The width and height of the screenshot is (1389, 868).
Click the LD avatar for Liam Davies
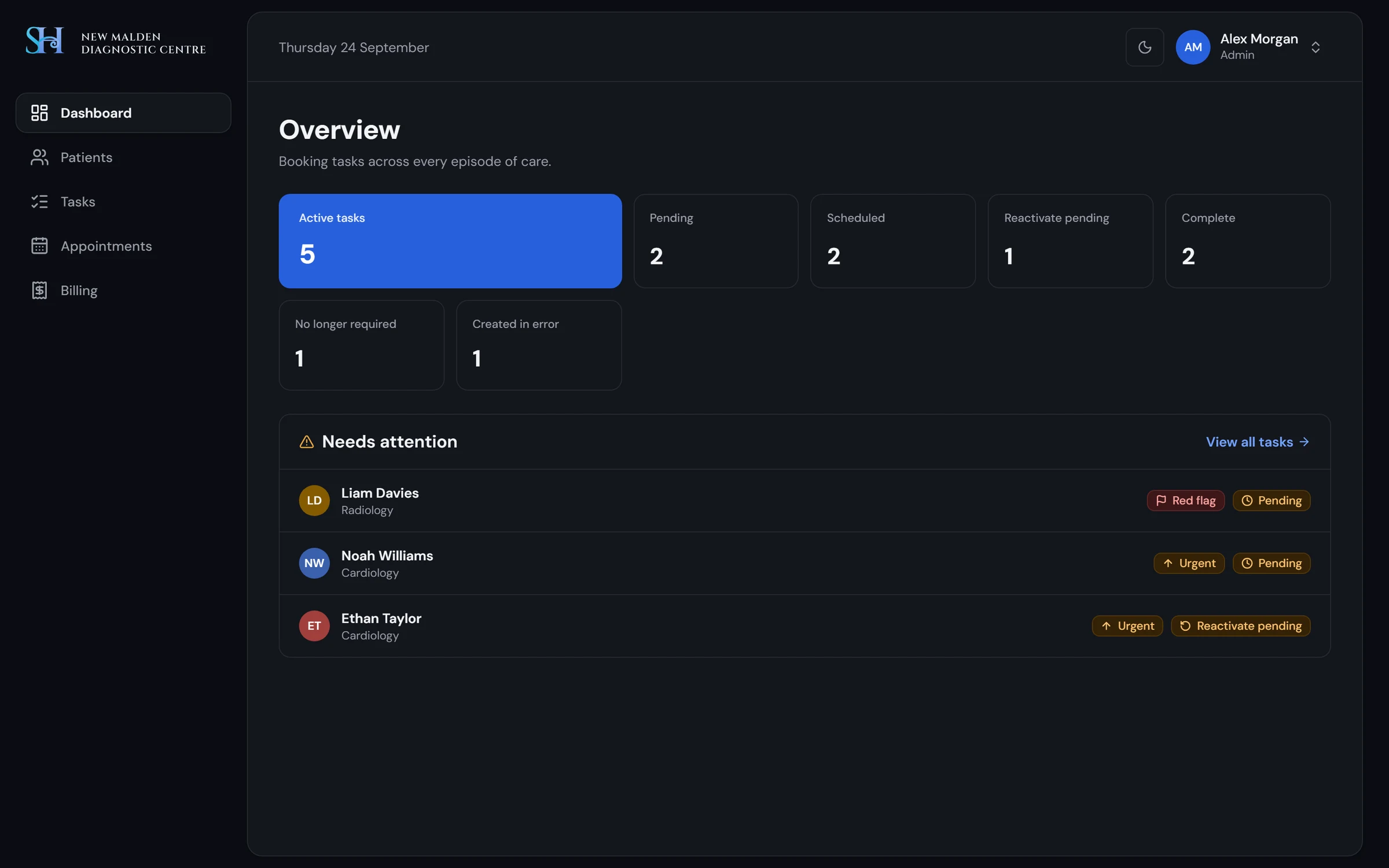point(314,501)
